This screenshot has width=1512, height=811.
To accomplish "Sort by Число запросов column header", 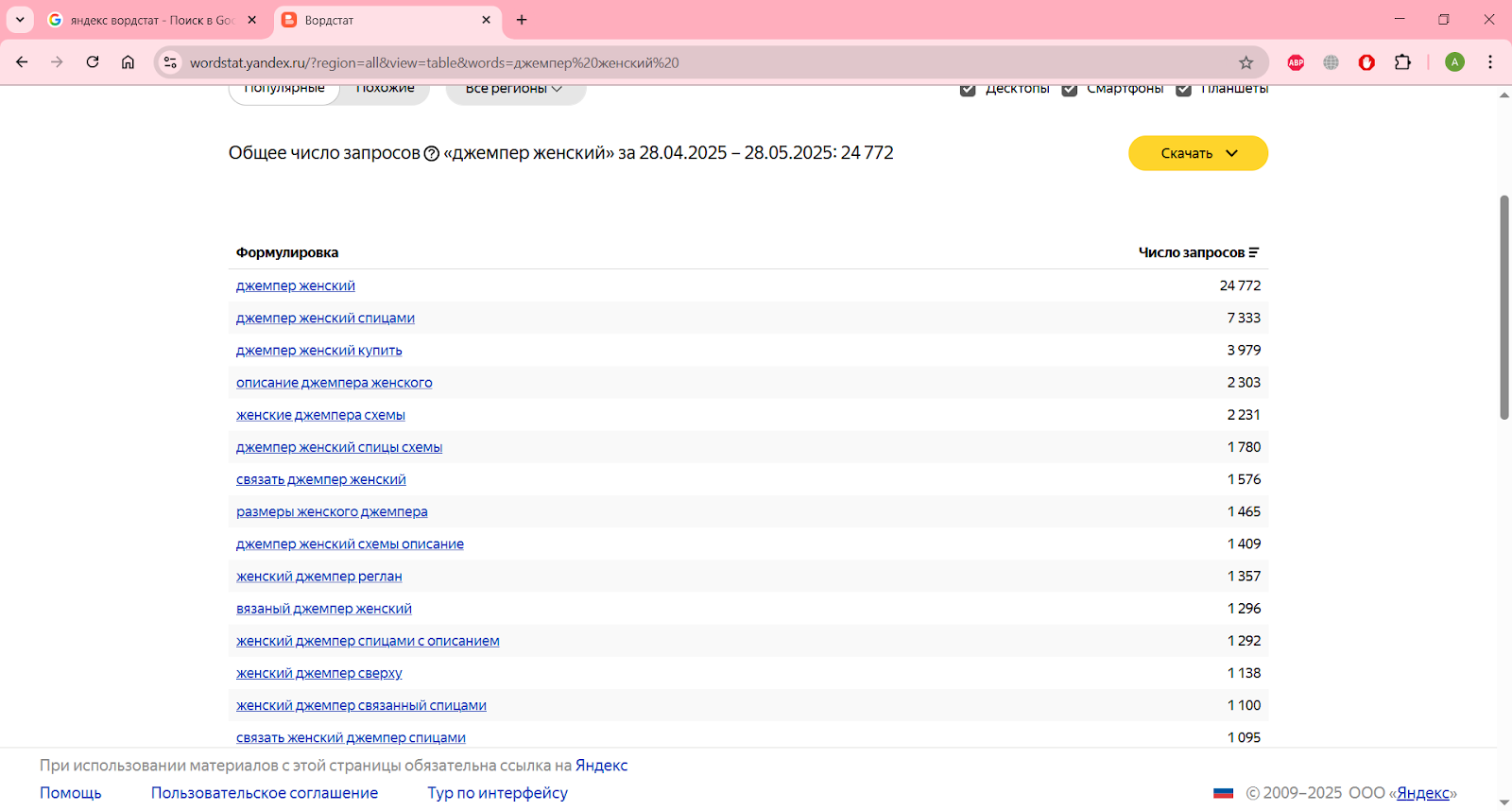I will tap(1192, 252).
